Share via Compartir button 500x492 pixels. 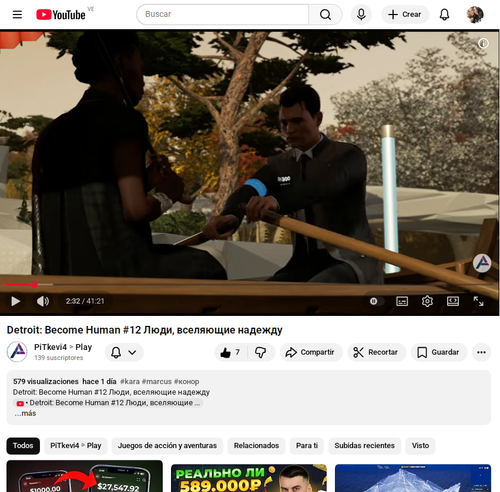tap(311, 352)
